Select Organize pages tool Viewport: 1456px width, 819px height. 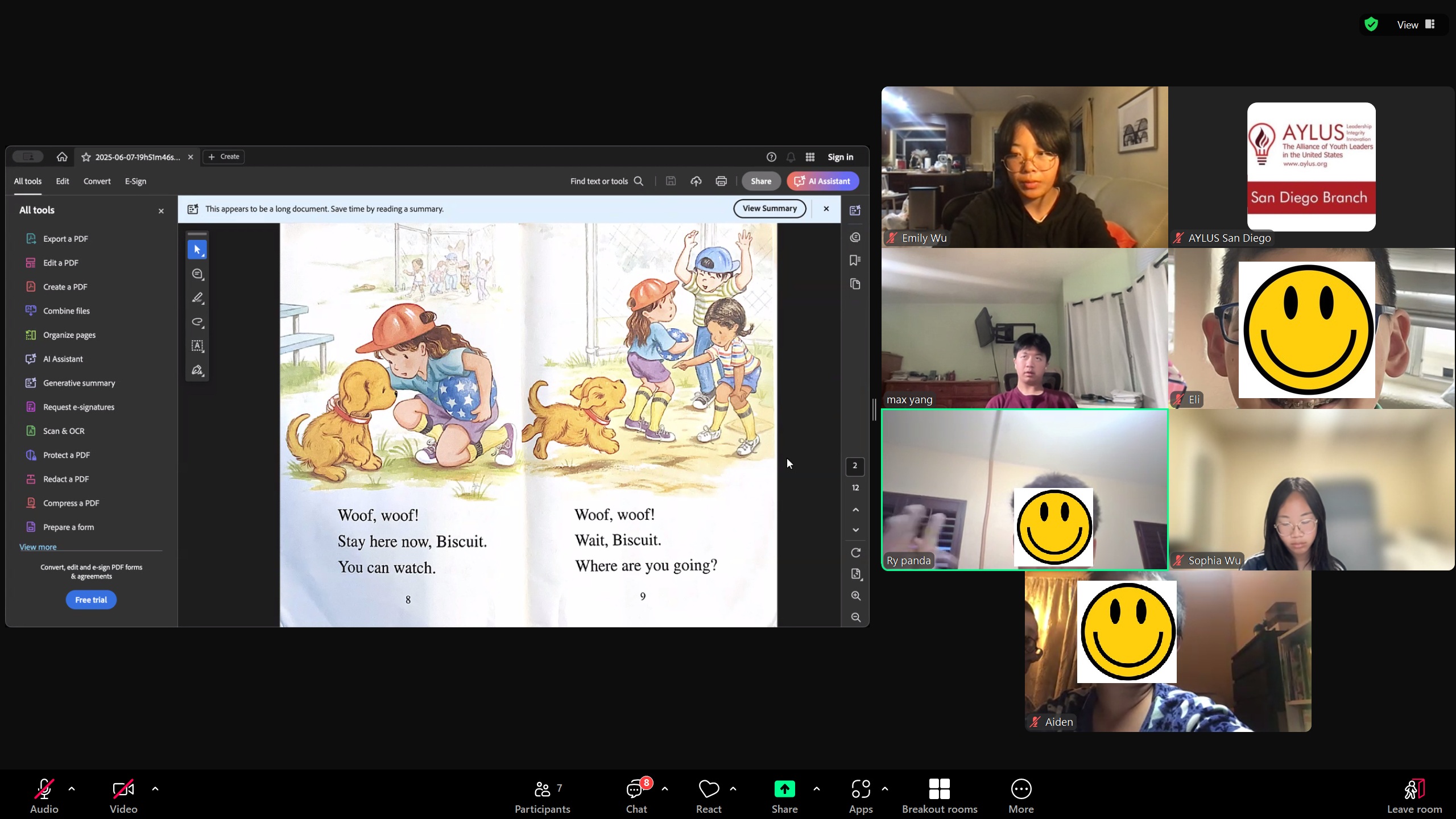click(x=60, y=335)
